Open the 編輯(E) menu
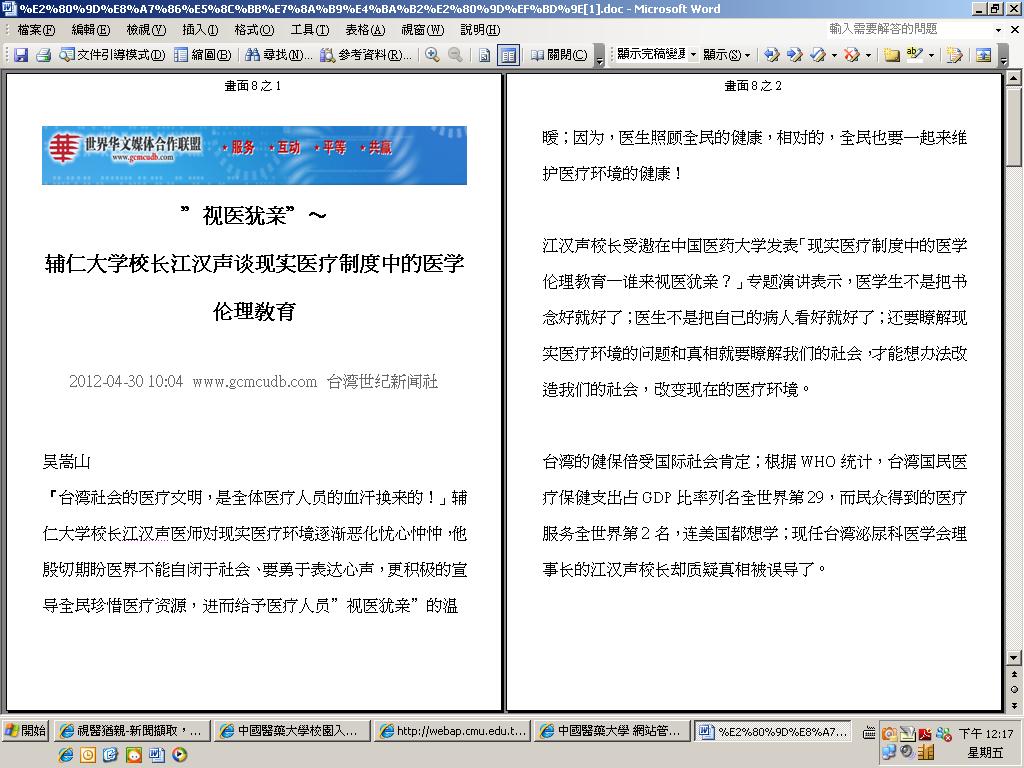The height and width of the screenshot is (768, 1024). point(91,29)
